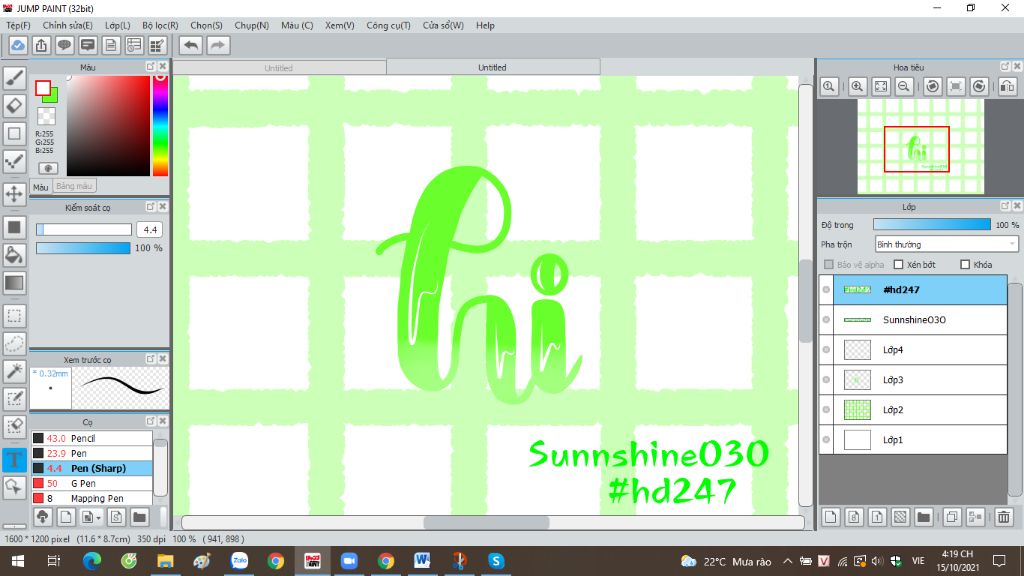Click the export/share icon in toolbar

coord(41,45)
